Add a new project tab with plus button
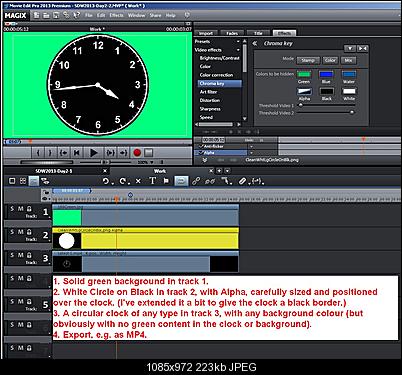This screenshot has width=402, height=375. coord(219,171)
